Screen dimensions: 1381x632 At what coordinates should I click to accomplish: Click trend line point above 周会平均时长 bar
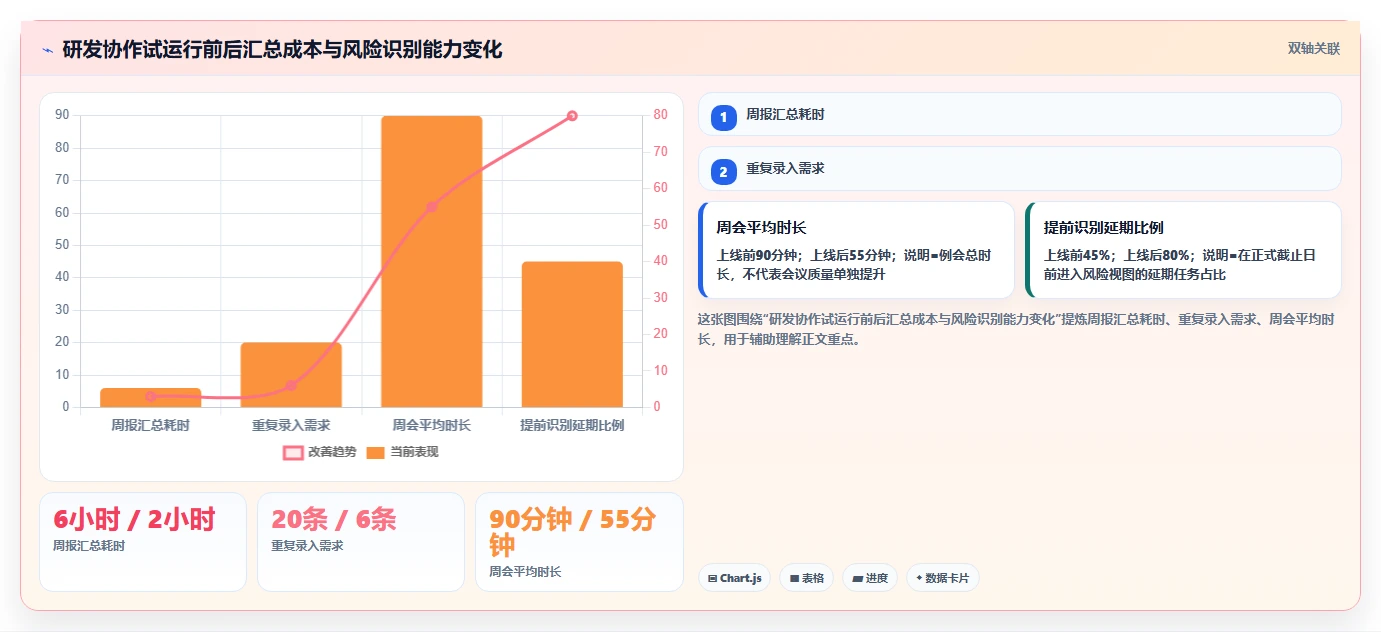432,207
